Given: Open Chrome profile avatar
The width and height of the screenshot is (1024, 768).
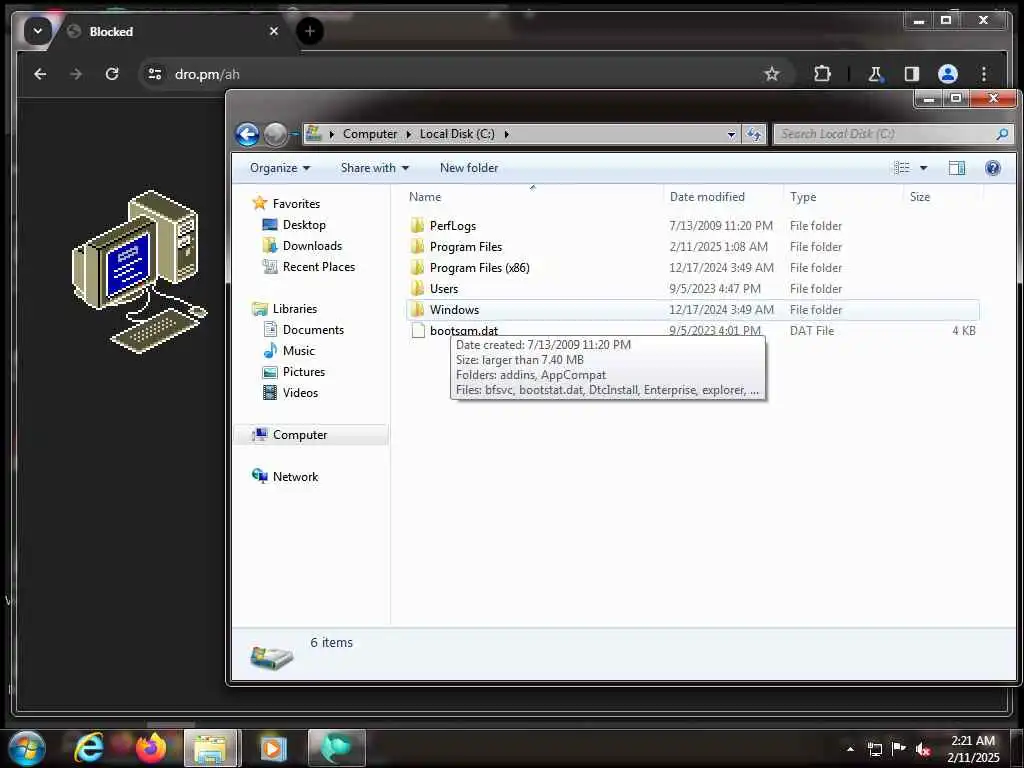Looking at the screenshot, I should 948,74.
